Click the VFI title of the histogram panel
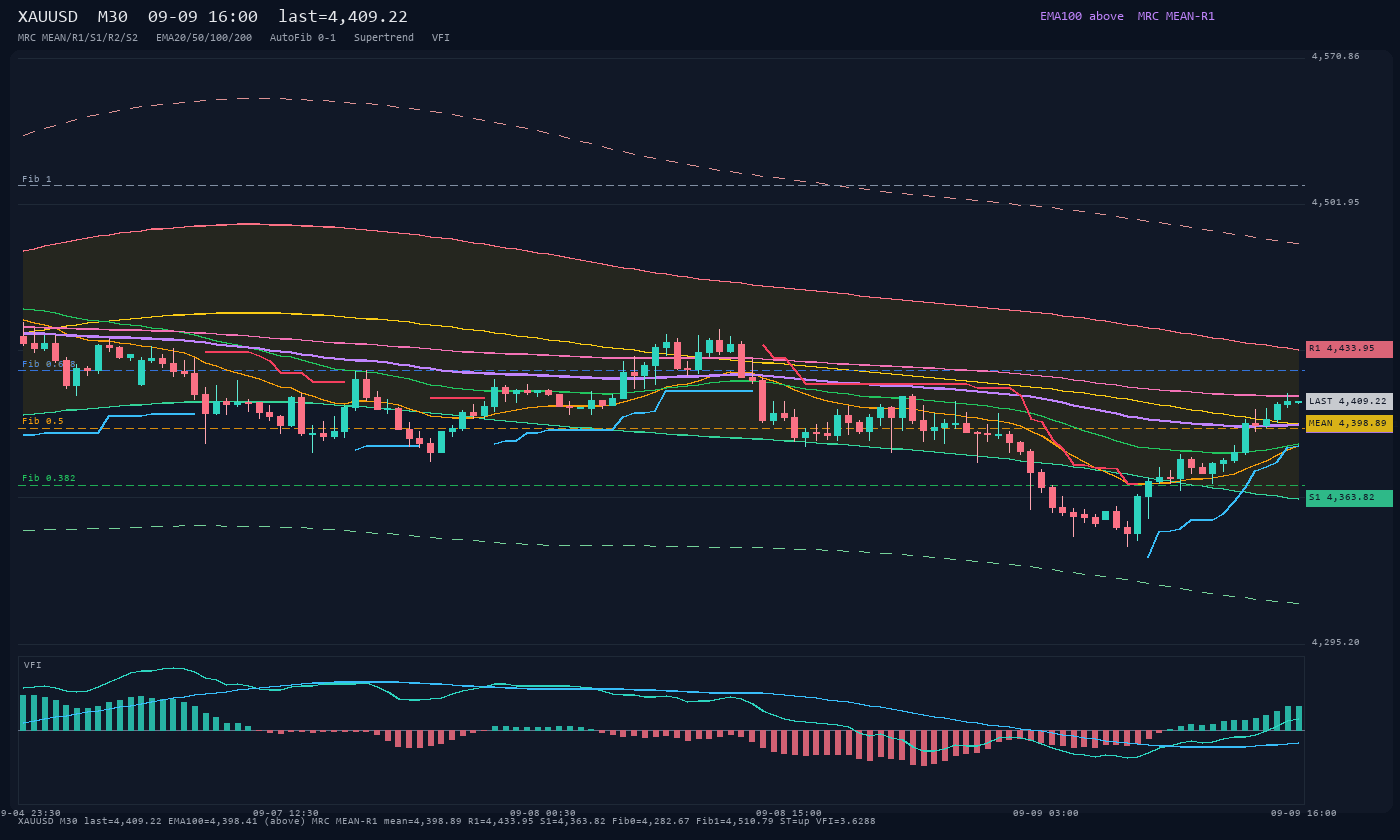The image size is (1400, 840). (x=33, y=665)
